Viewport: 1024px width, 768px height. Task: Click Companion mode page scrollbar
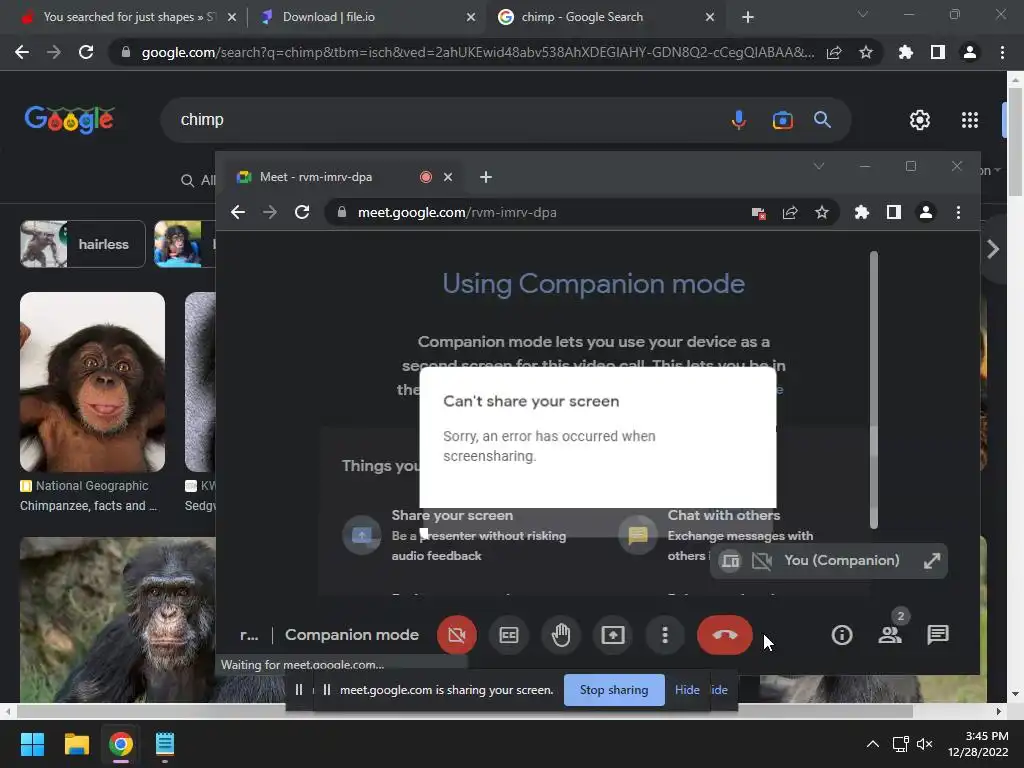[874, 390]
